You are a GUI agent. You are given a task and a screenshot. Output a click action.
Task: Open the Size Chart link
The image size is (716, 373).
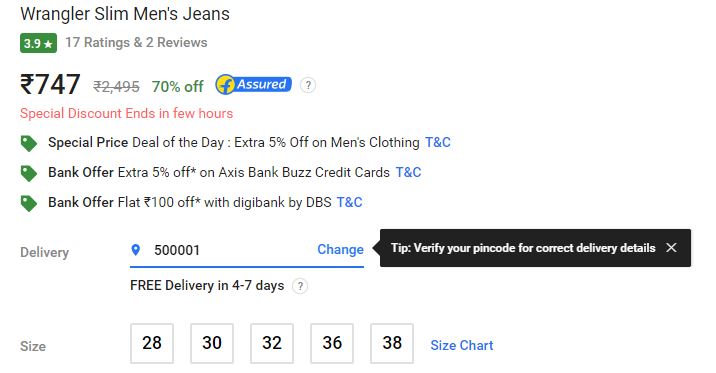(x=462, y=345)
